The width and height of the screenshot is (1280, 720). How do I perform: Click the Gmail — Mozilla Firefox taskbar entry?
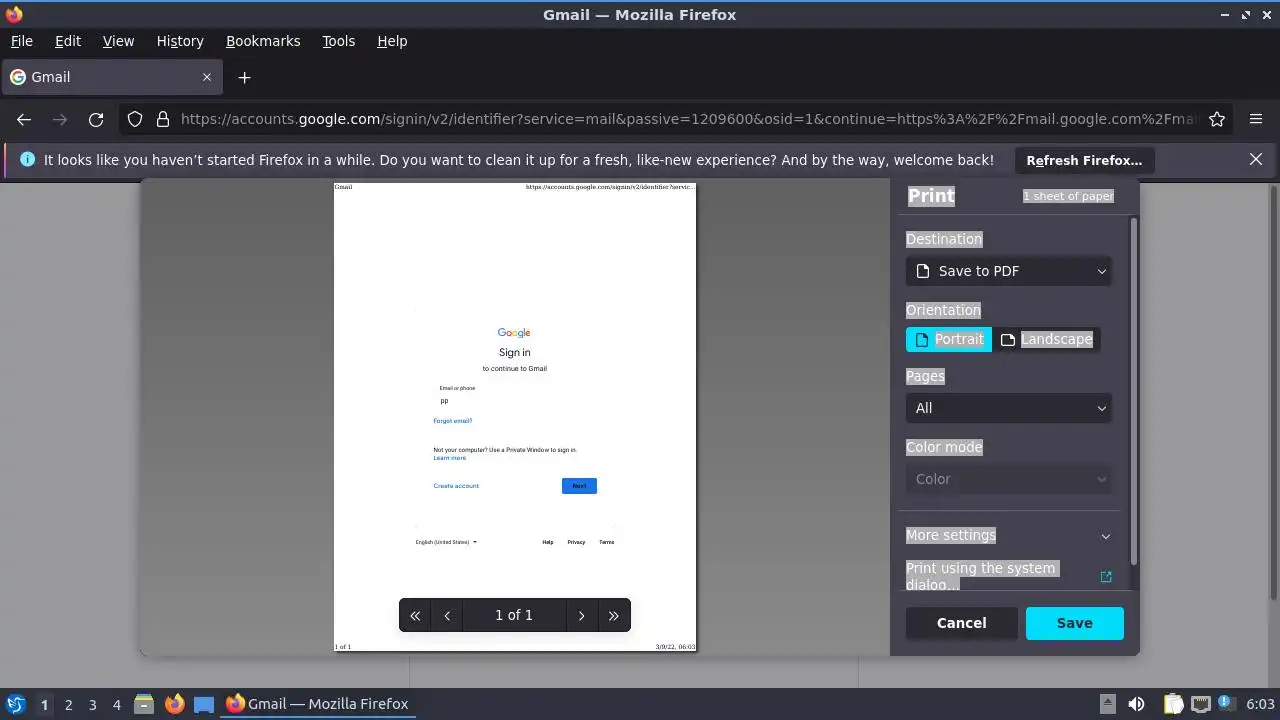click(x=317, y=704)
